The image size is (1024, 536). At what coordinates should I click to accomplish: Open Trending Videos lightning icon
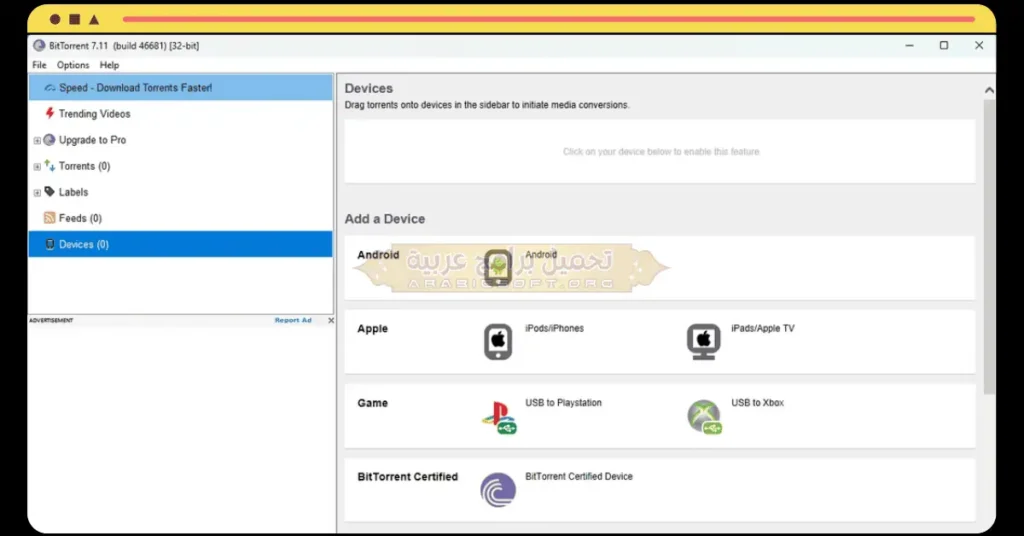click(x=50, y=114)
